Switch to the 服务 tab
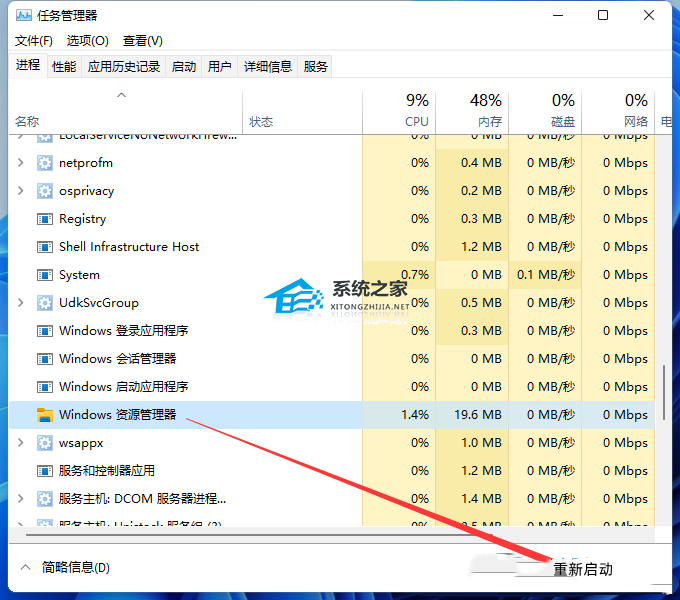Viewport: 680px width, 600px height. (315, 67)
